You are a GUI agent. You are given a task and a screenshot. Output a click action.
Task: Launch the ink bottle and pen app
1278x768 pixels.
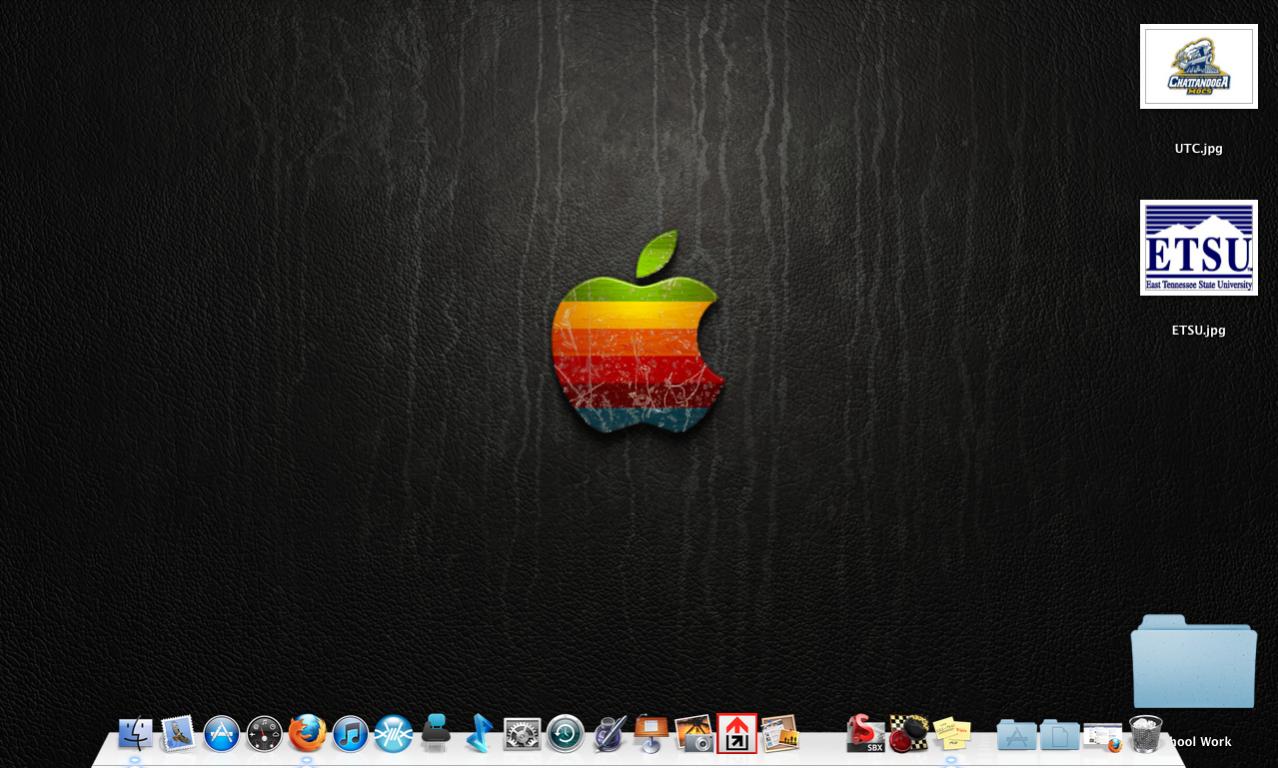608,734
